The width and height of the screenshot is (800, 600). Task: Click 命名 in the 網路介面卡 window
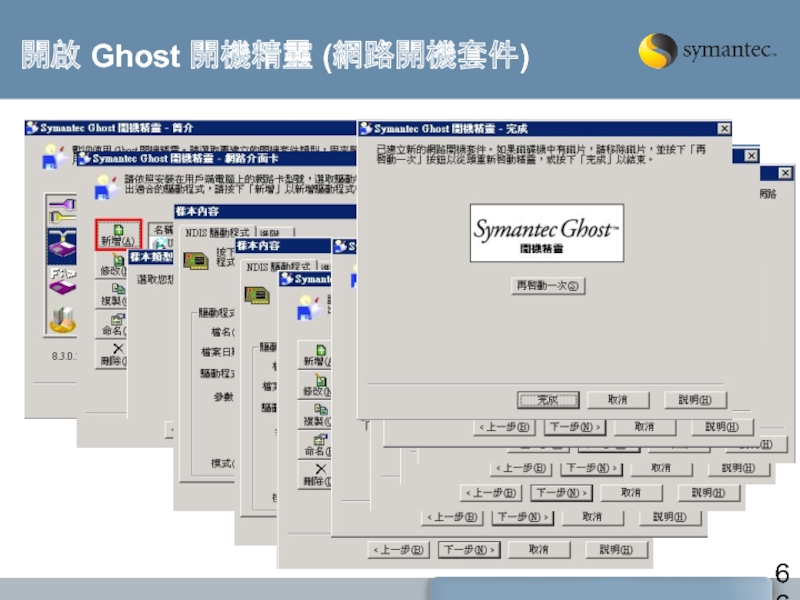pyautogui.click(x=113, y=326)
